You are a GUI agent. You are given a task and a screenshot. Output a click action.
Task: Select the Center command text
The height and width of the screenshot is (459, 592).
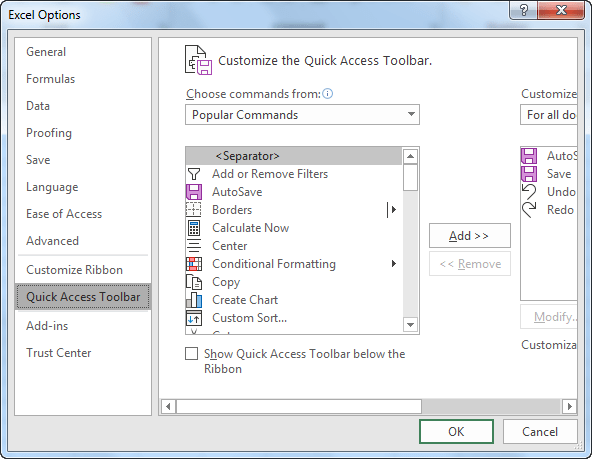tap(230, 246)
